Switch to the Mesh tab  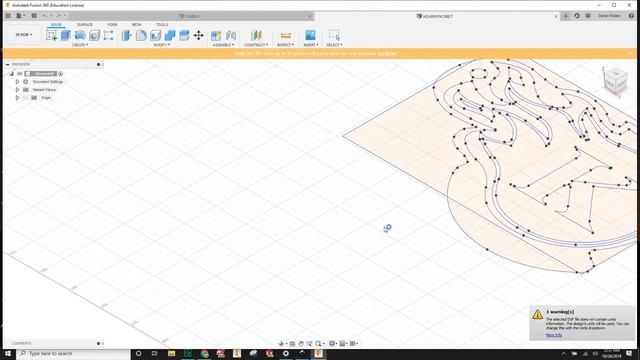pyautogui.click(x=136, y=25)
